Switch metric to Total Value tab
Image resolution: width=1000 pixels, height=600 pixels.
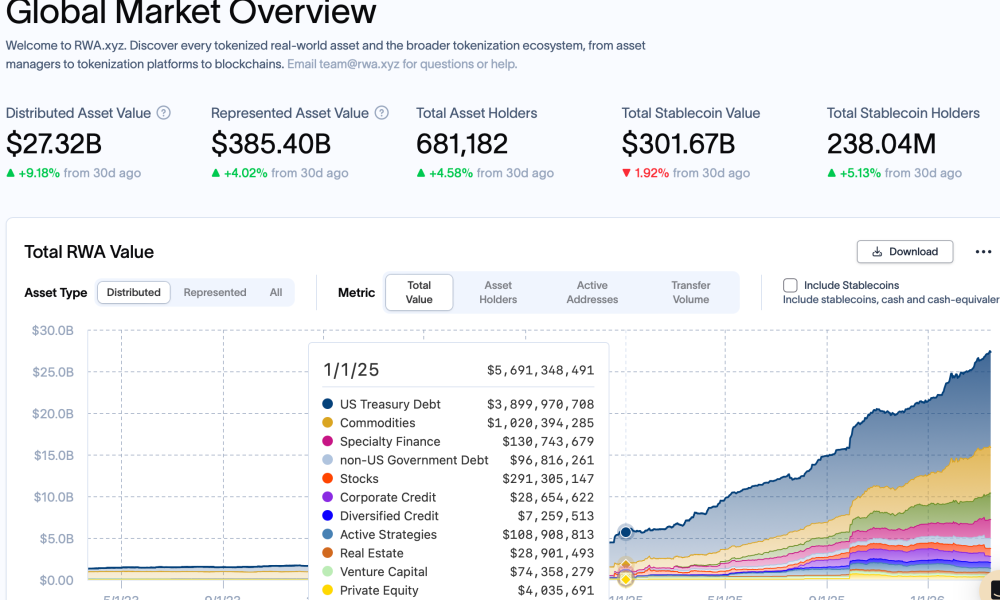pos(419,292)
